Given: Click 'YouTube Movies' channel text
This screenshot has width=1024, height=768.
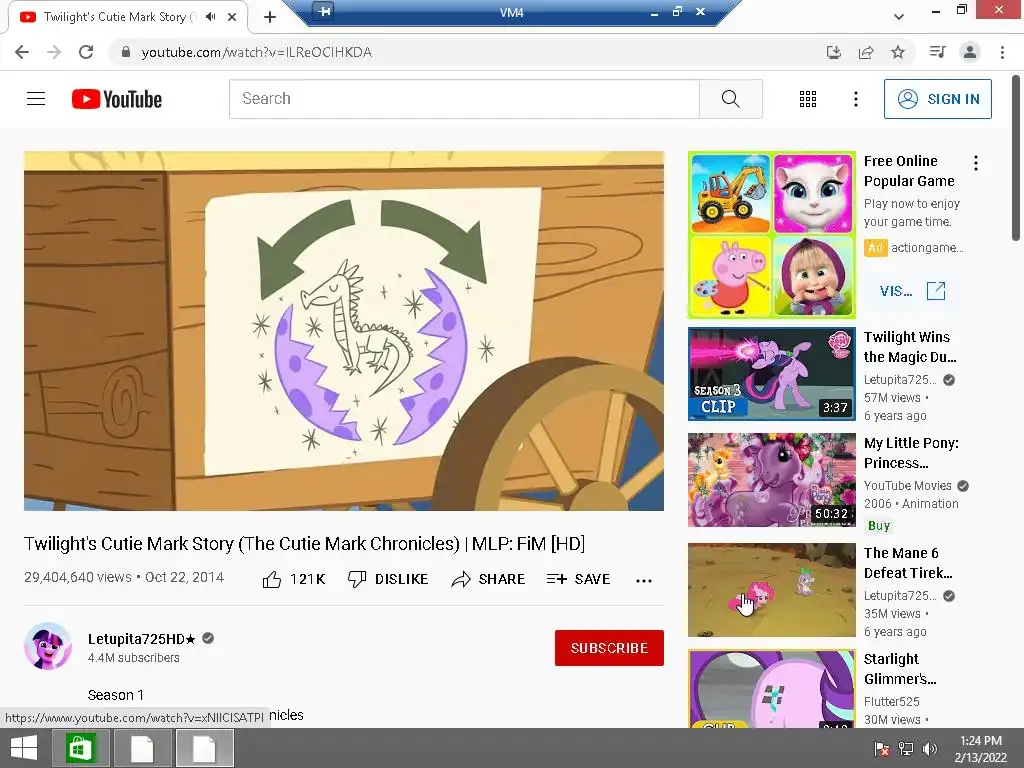Looking at the screenshot, I should (x=908, y=485).
